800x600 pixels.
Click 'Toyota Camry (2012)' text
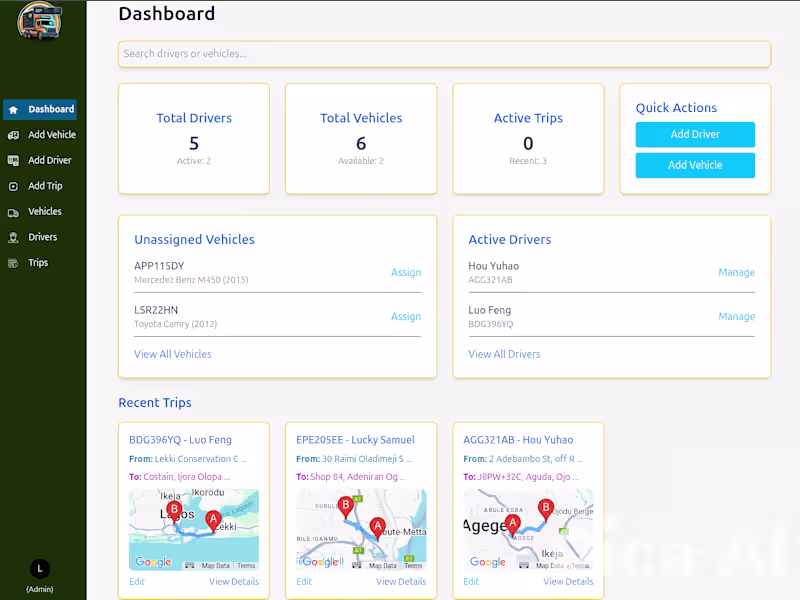click(176, 324)
